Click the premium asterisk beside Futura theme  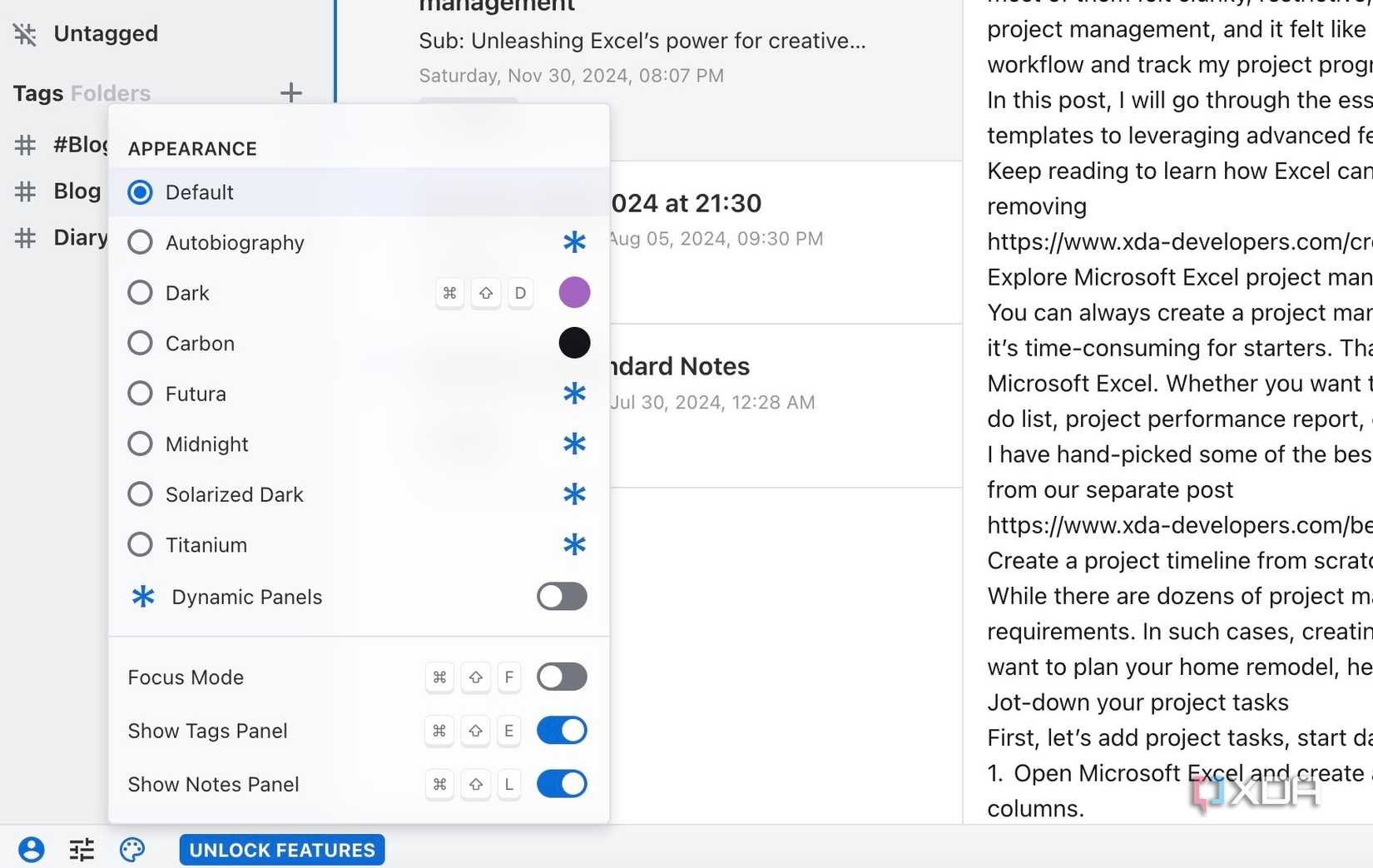pyautogui.click(x=574, y=394)
